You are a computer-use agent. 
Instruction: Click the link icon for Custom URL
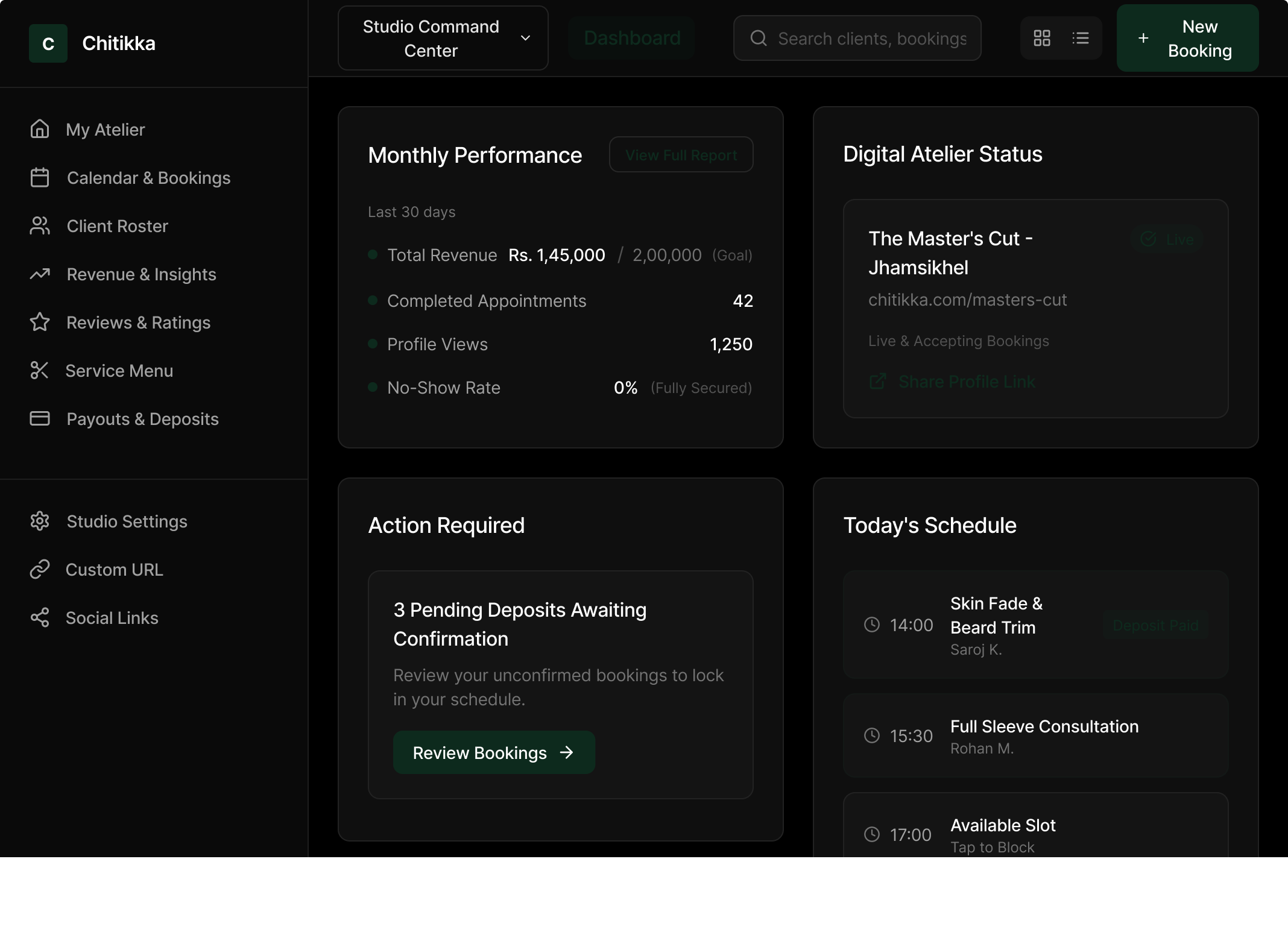40,569
